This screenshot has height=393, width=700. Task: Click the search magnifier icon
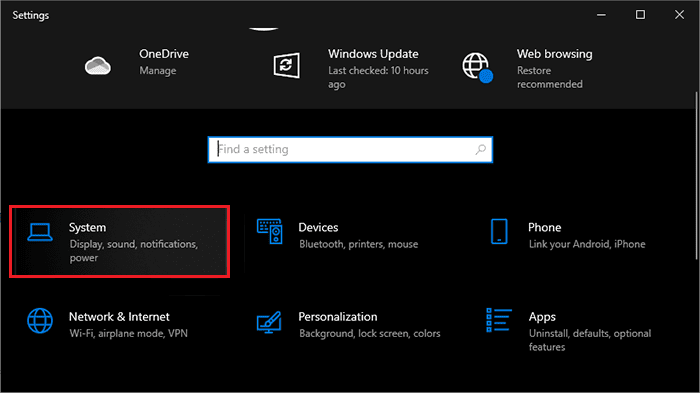point(481,150)
